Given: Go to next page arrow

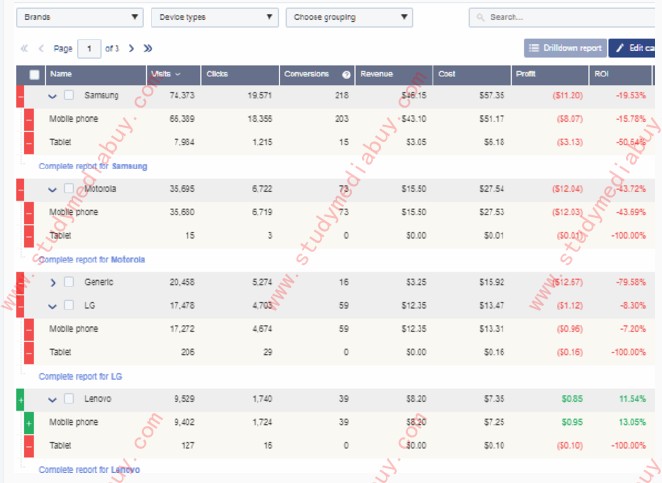Looking at the screenshot, I should (x=131, y=49).
